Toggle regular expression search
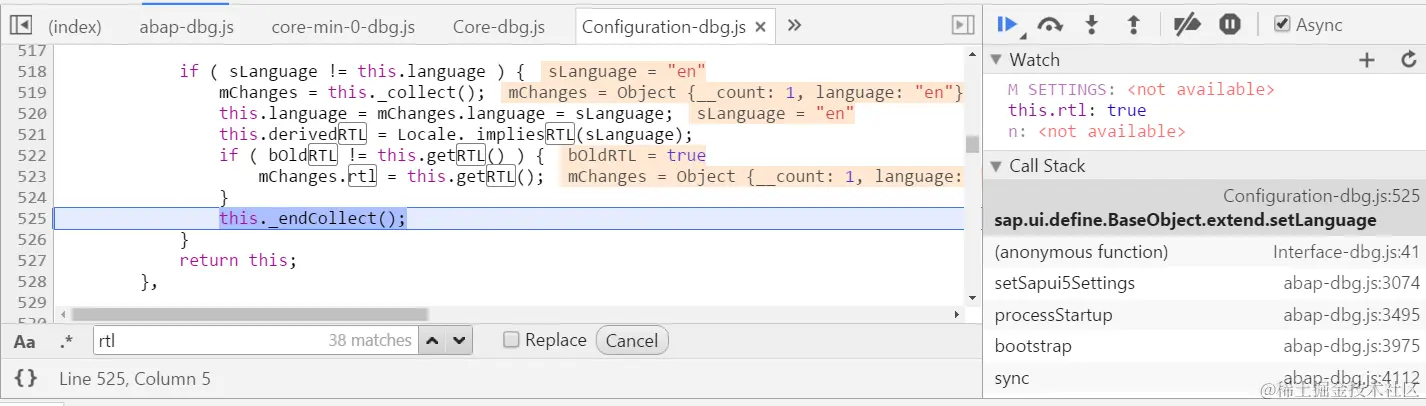Viewport: 1426px width, 406px height. tap(66, 341)
